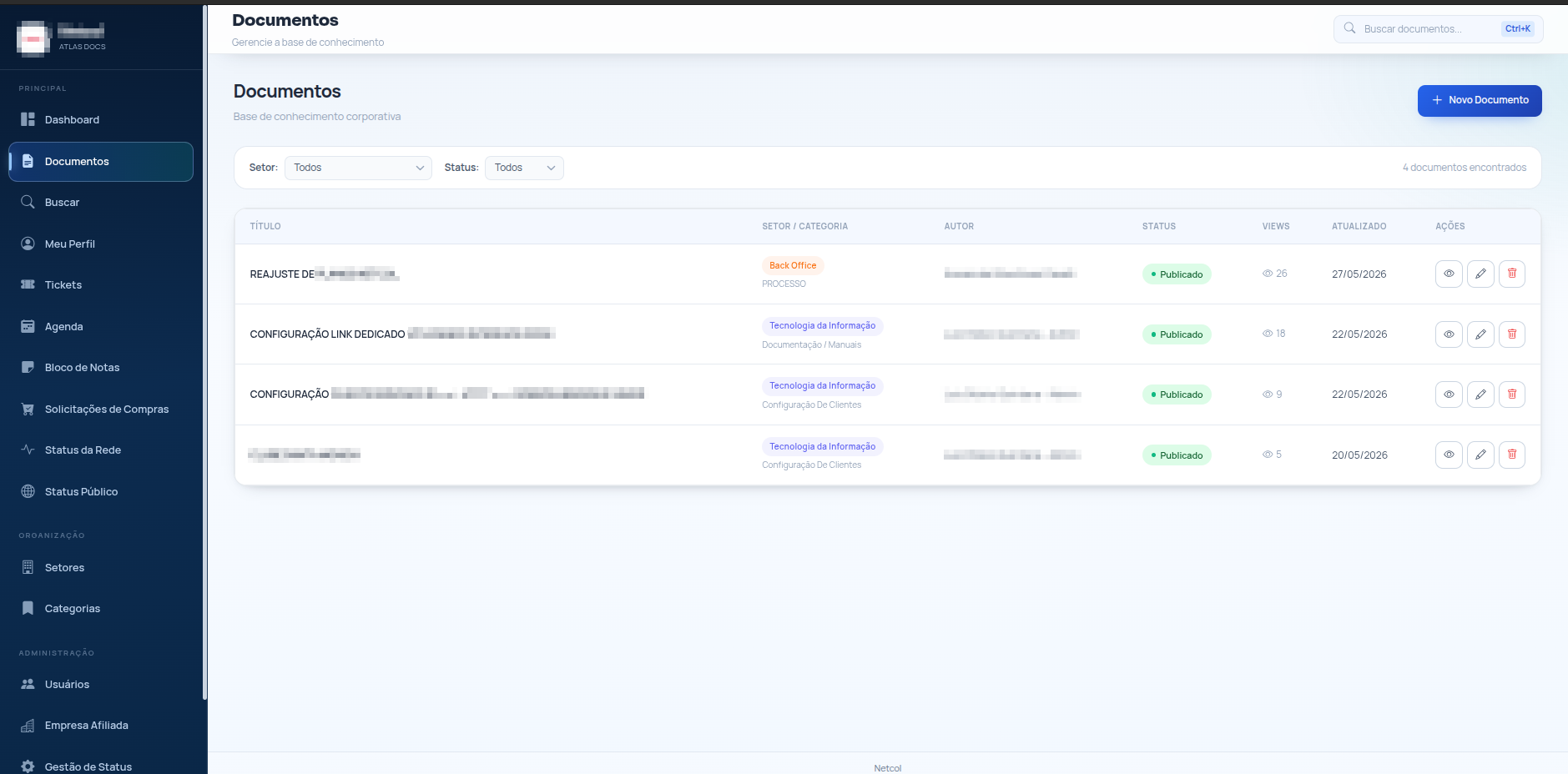Viewport: 1568px width, 774px height.
Task: Click the Usuários people icon
Action: tap(28, 685)
